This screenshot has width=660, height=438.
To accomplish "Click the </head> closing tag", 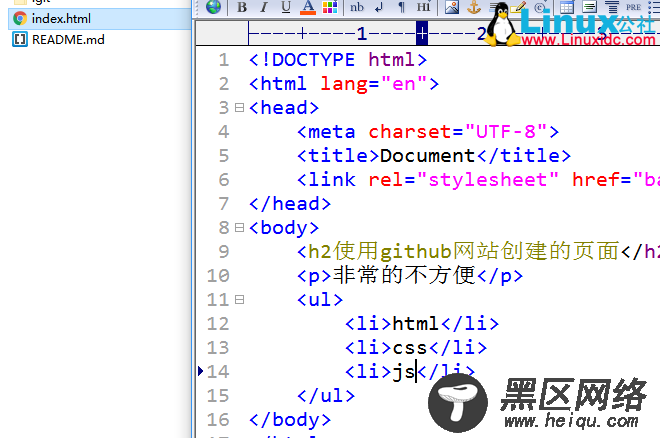I will point(290,204).
